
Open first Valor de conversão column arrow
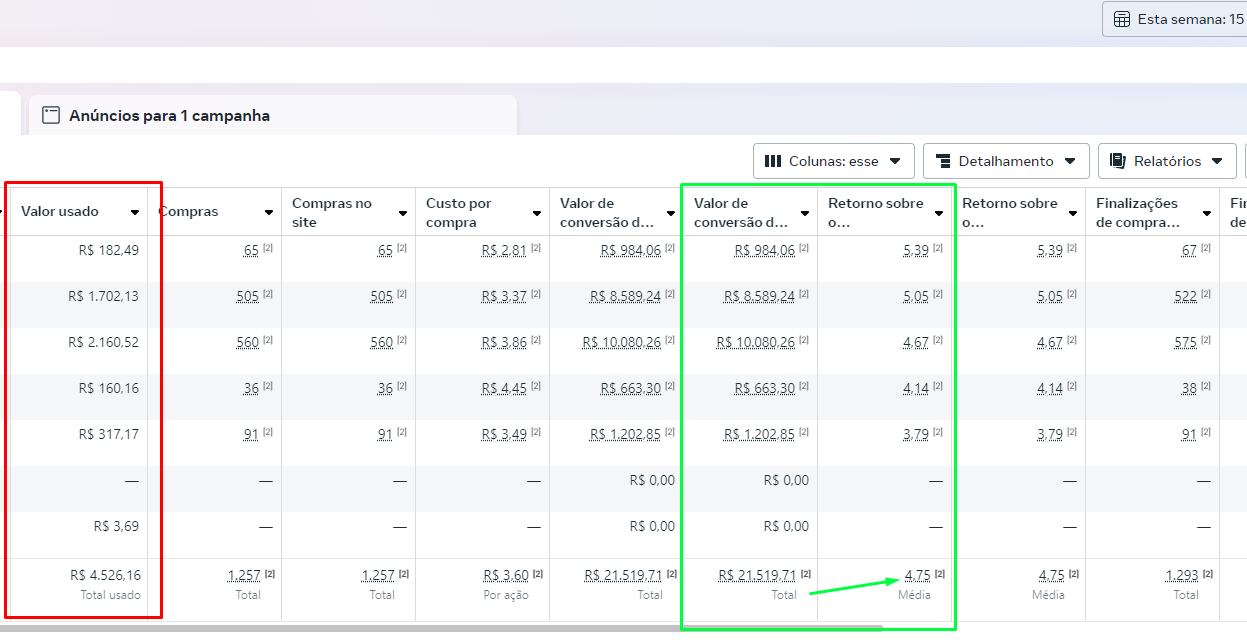pos(671,213)
